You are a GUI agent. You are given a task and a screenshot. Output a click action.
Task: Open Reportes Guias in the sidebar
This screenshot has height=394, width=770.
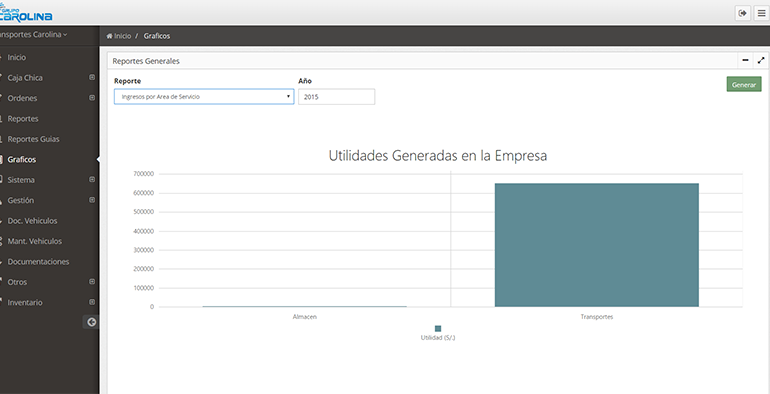coord(33,139)
